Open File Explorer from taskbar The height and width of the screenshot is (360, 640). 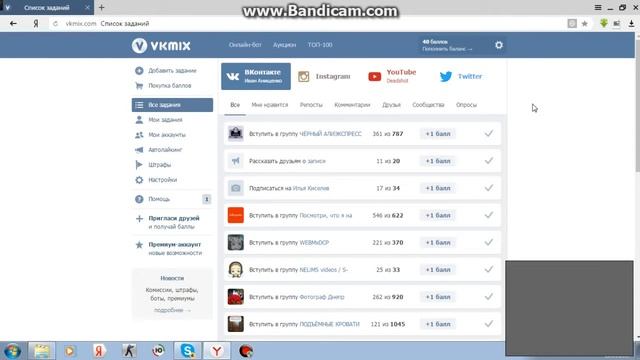41,351
